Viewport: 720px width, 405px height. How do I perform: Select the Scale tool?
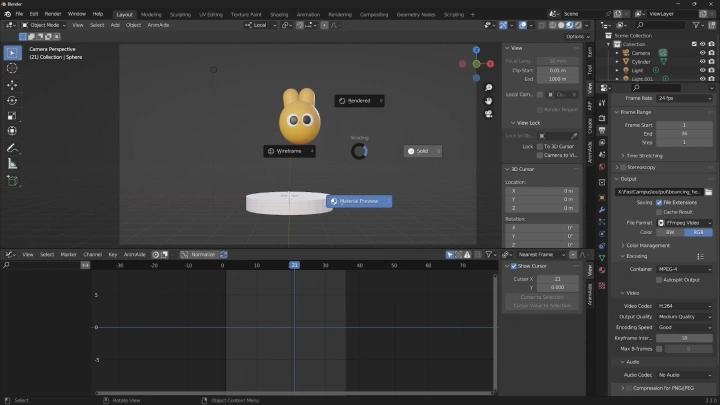tap(12, 116)
